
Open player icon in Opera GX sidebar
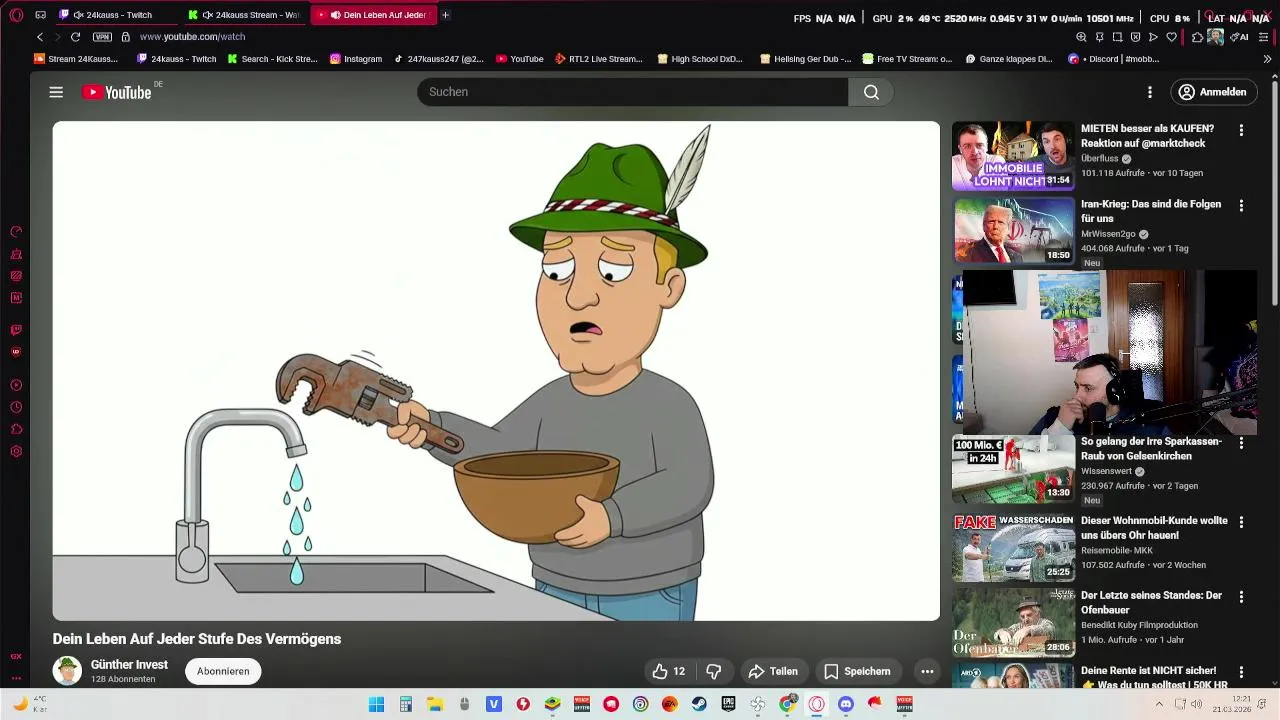16,385
